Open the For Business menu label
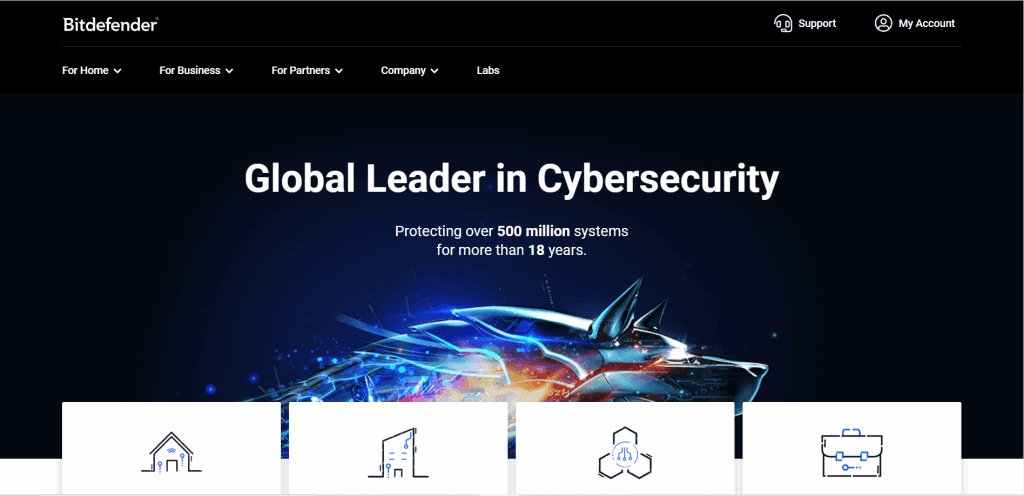The image size is (1024, 496). point(189,70)
